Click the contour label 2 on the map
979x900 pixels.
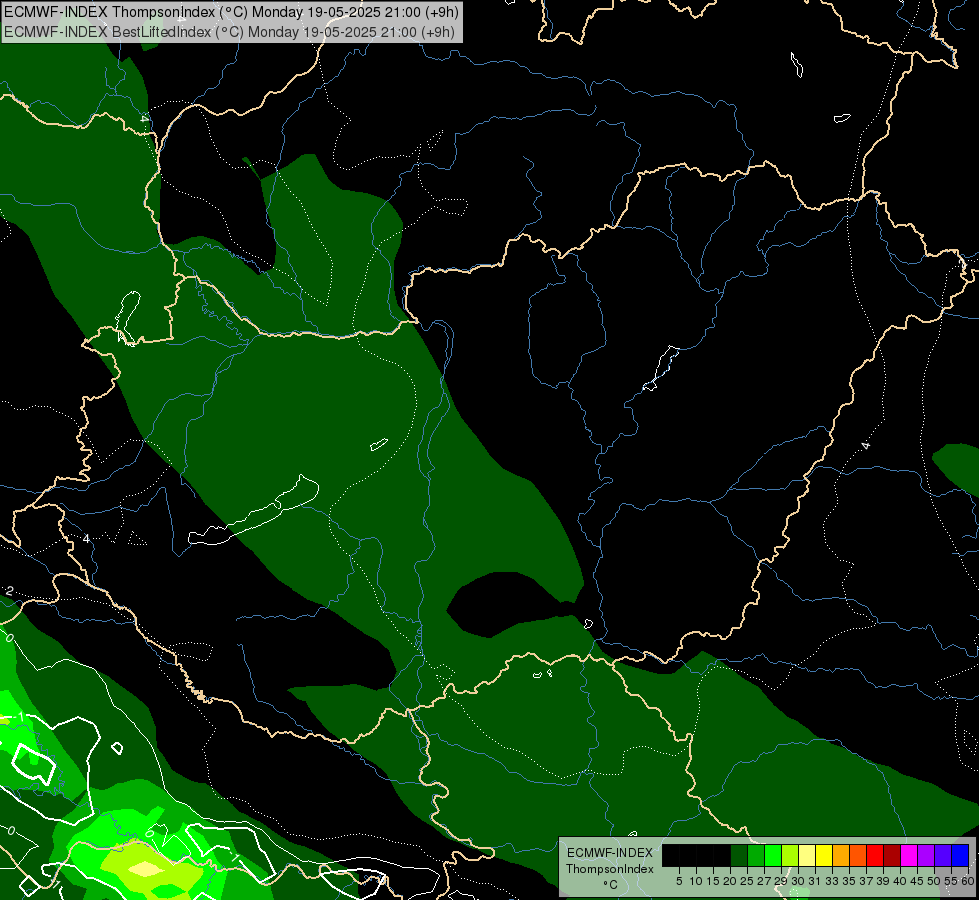9,590
